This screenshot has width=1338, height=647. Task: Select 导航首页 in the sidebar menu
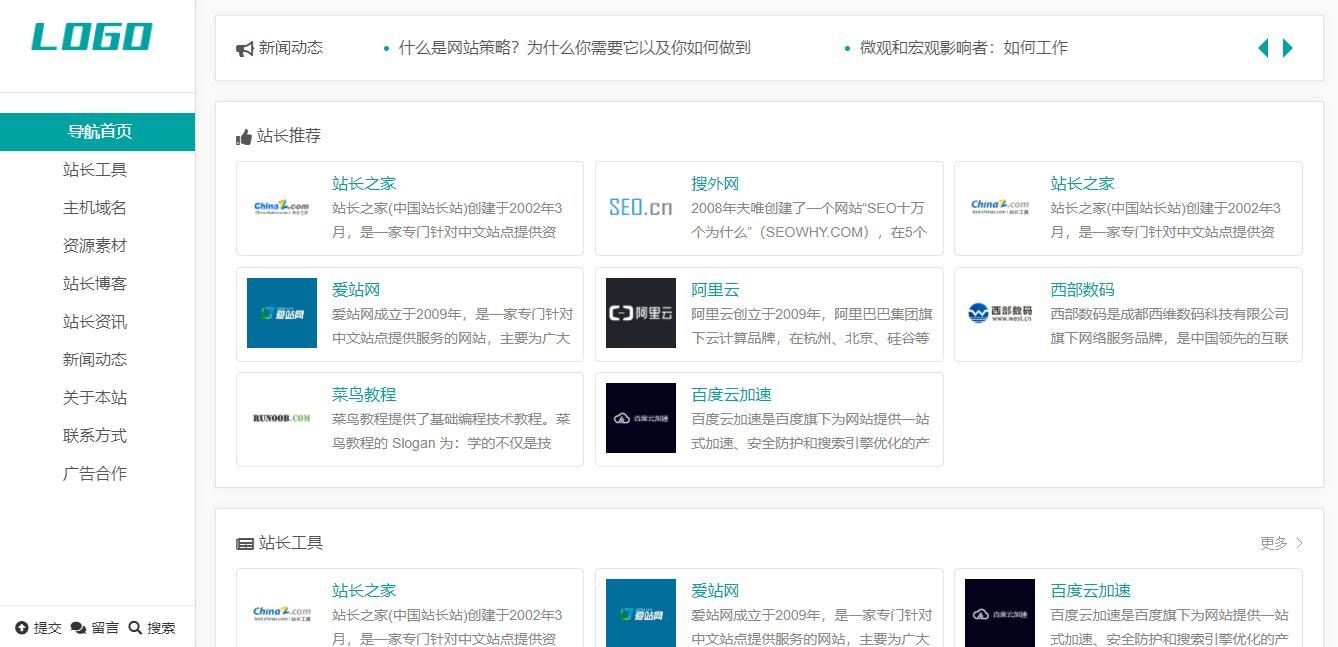tap(97, 132)
